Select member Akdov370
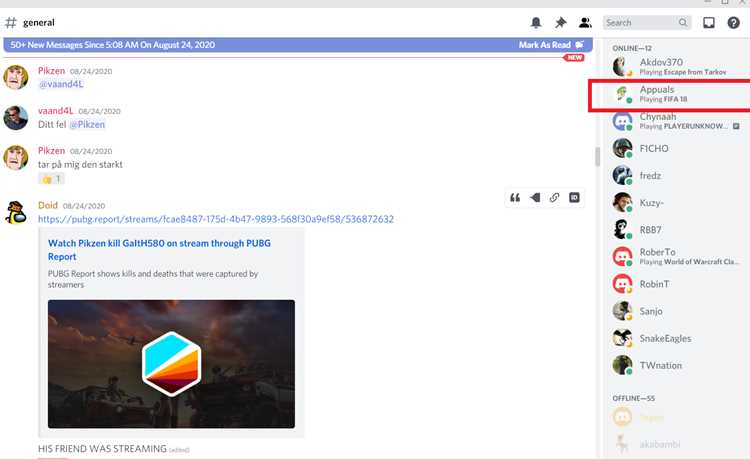Screen dimensions: 750x459 (x=676, y=66)
